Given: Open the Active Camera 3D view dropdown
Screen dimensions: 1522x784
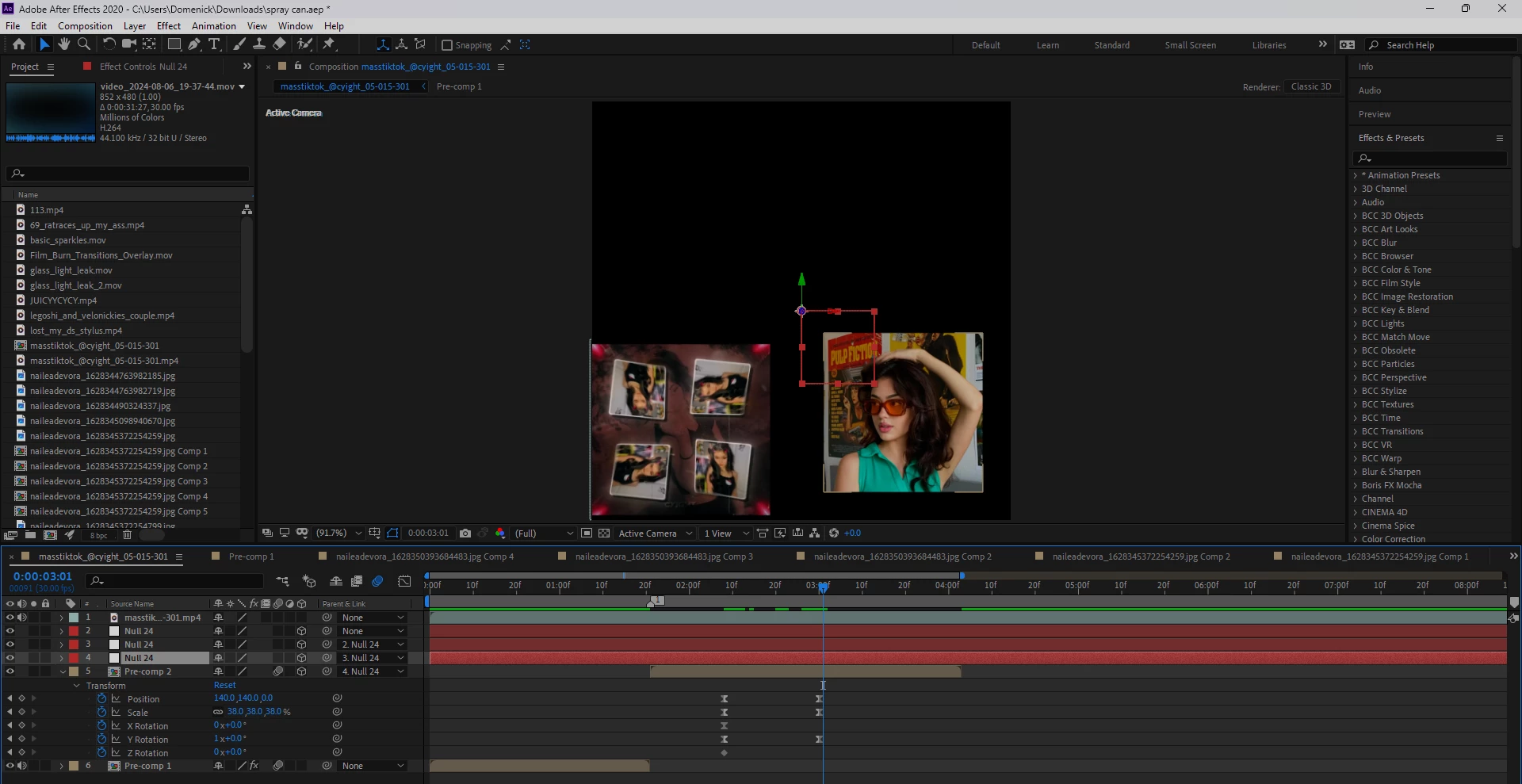Looking at the screenshot, I should click(x=656, y=534).
